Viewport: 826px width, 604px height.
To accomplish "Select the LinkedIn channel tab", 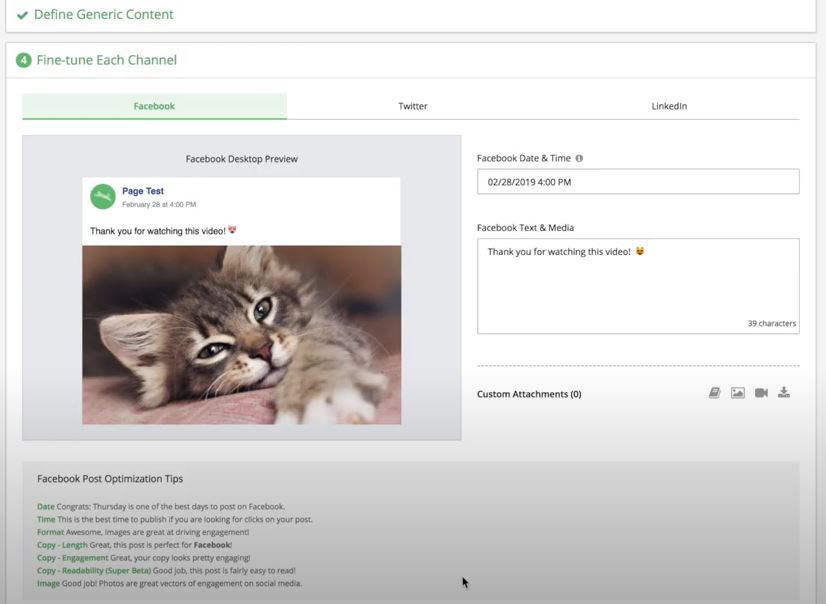I will click(x=669, y=106).
